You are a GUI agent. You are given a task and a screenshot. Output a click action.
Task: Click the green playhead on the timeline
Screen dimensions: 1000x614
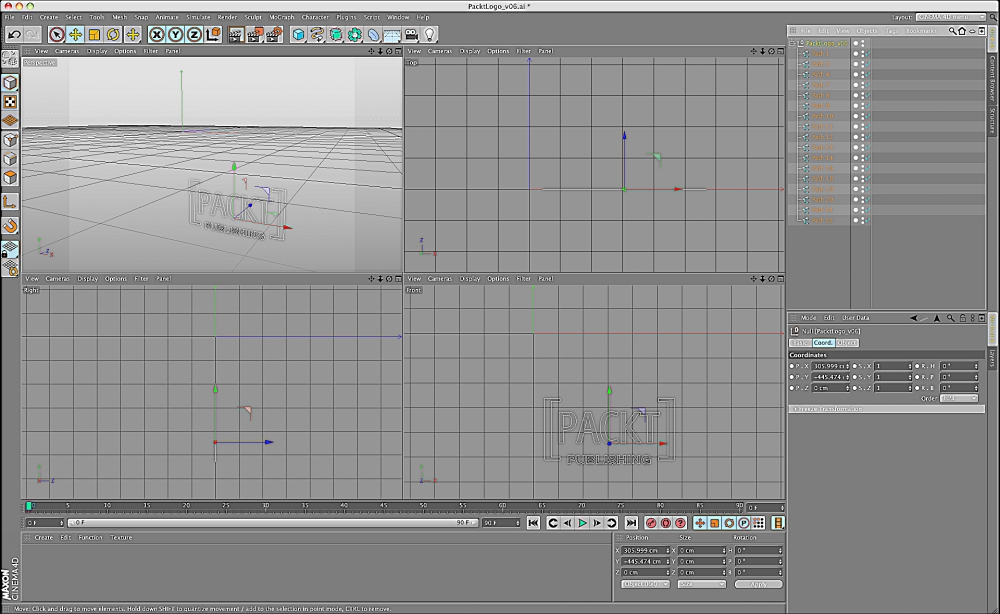tap(28, 506)
